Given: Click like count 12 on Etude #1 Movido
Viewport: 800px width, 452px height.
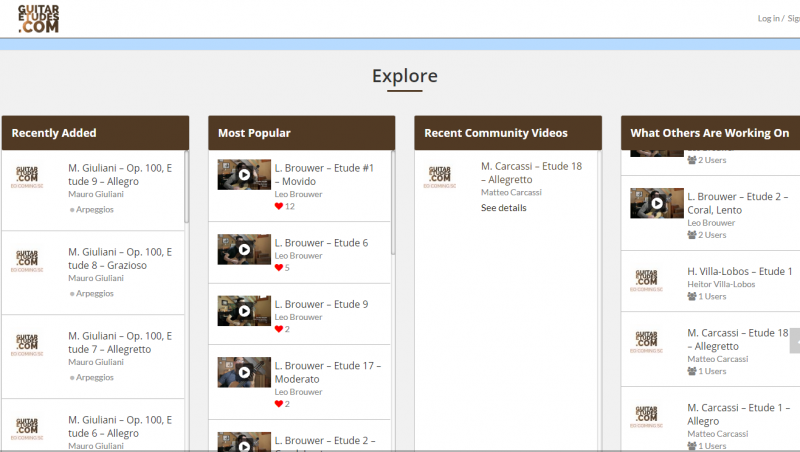Looking at the screenshot, I should pyautogui.click(x=290, y=206).
